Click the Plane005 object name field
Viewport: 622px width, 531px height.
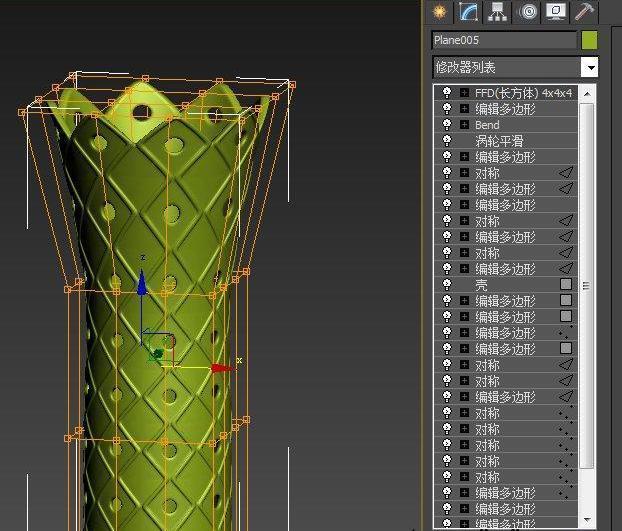[x=504, y=40]
